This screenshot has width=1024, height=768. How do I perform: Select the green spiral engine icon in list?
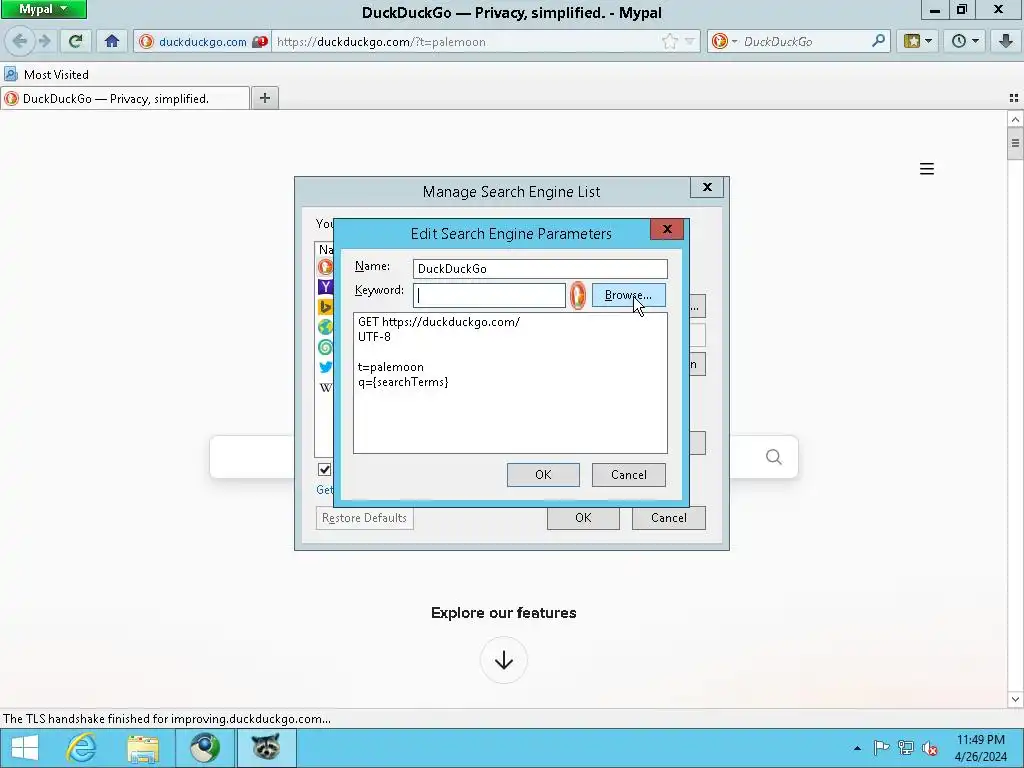[x=325, y=347]
